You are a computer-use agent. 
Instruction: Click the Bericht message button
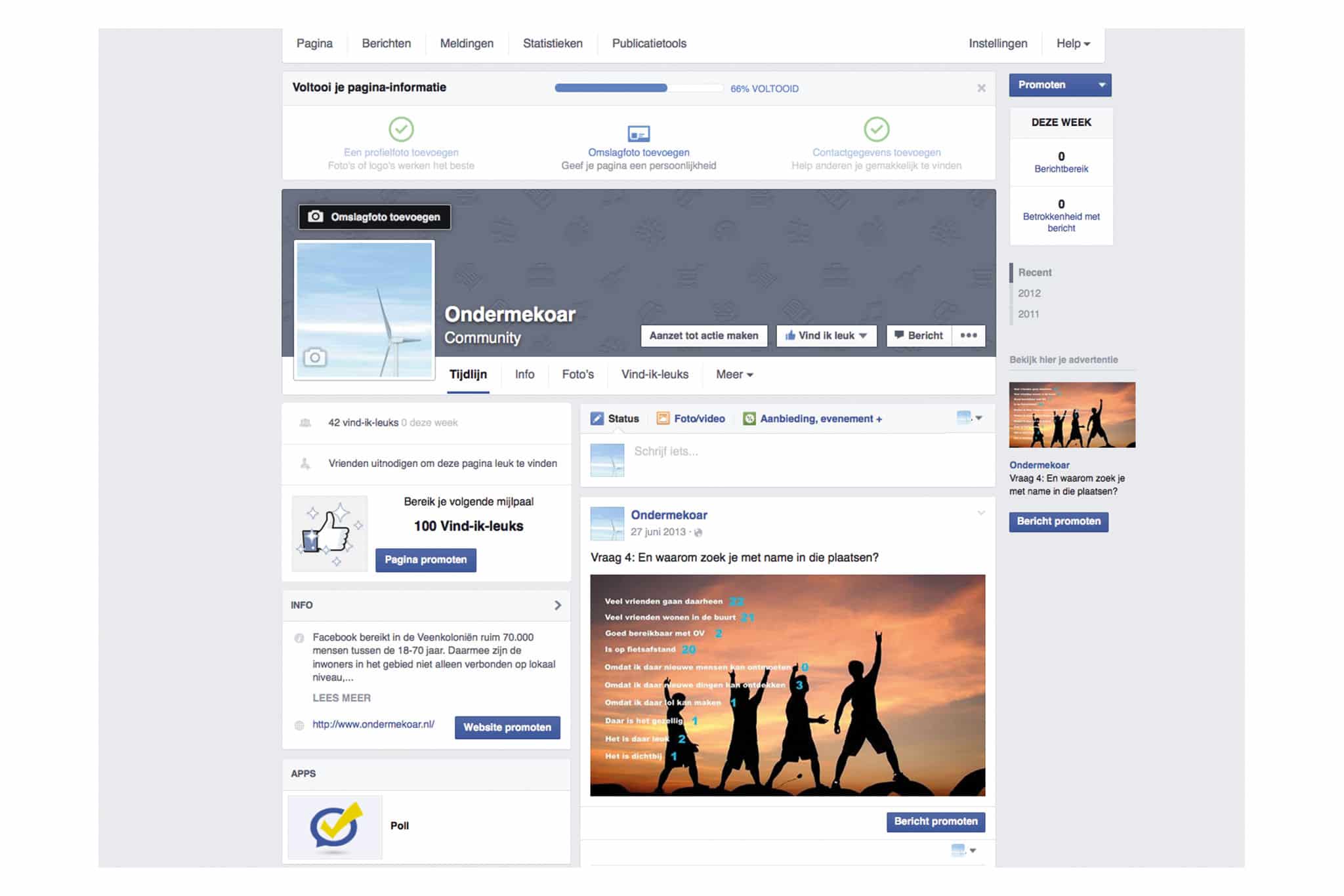coord(918,335)
